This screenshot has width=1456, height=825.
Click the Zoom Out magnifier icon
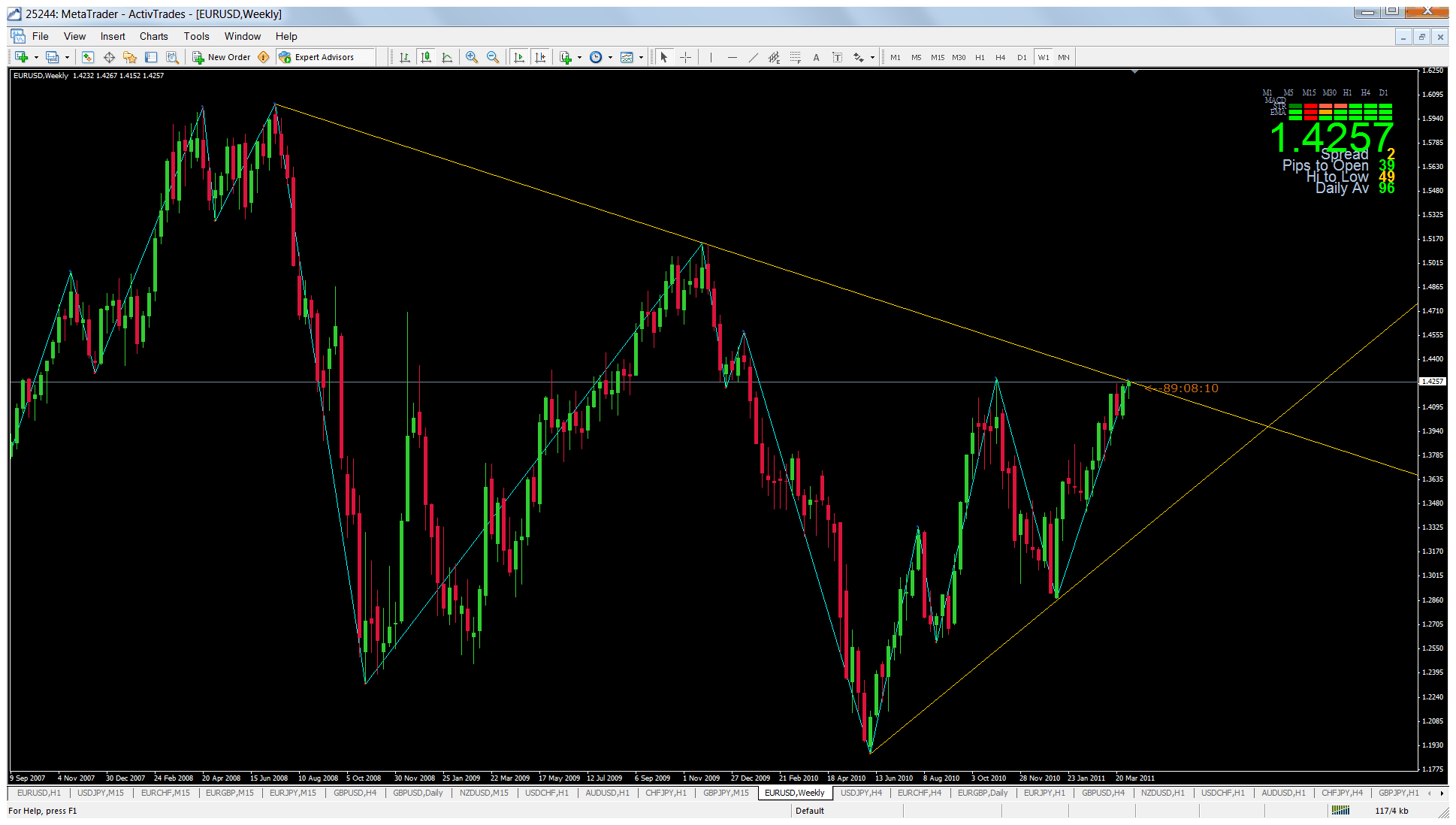coord(493,57)
